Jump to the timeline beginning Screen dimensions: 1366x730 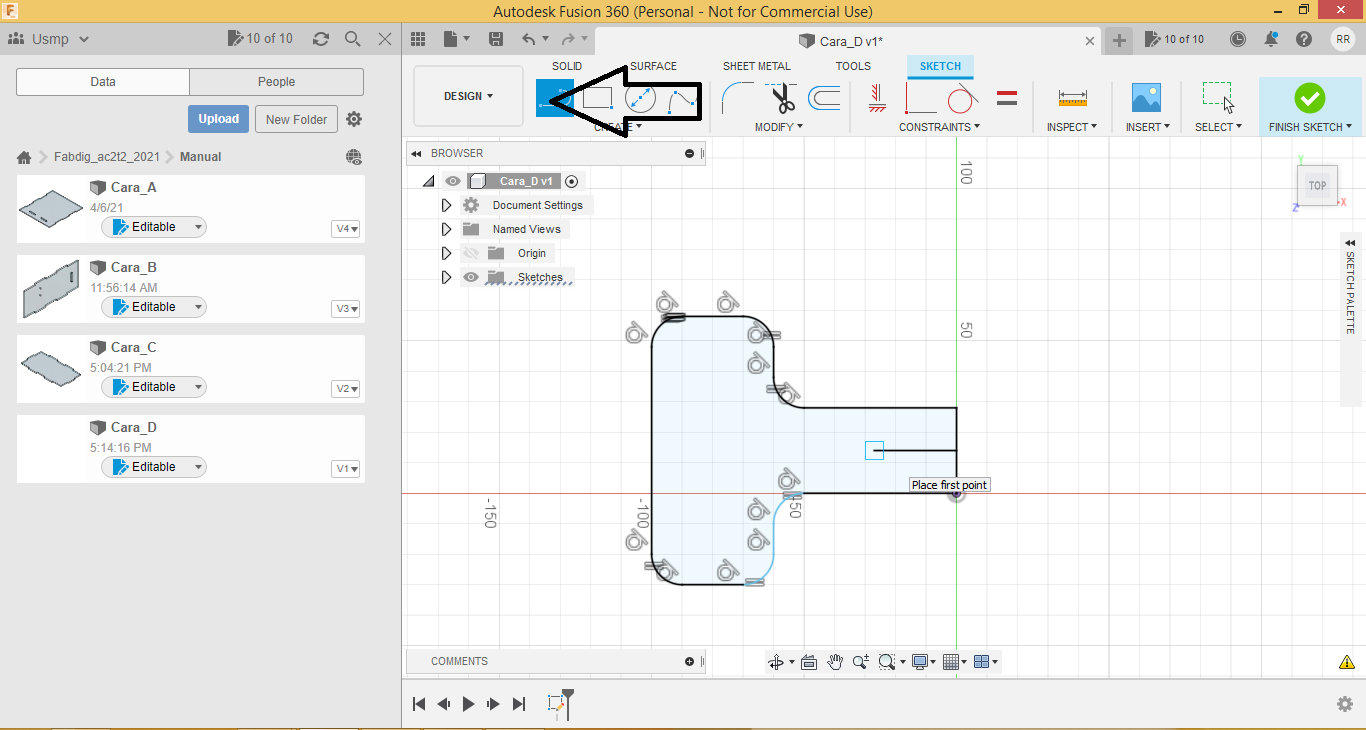coord(419,704)
